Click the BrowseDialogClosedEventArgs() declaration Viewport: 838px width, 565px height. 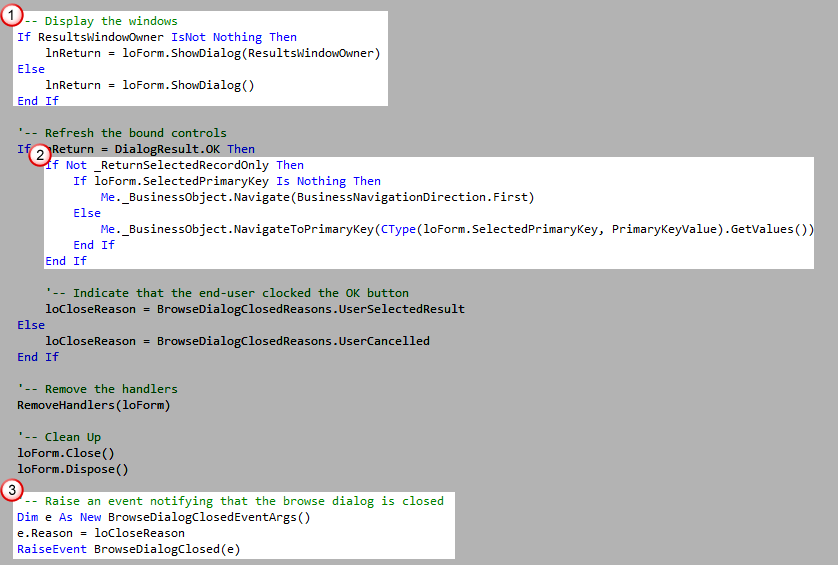209,517
